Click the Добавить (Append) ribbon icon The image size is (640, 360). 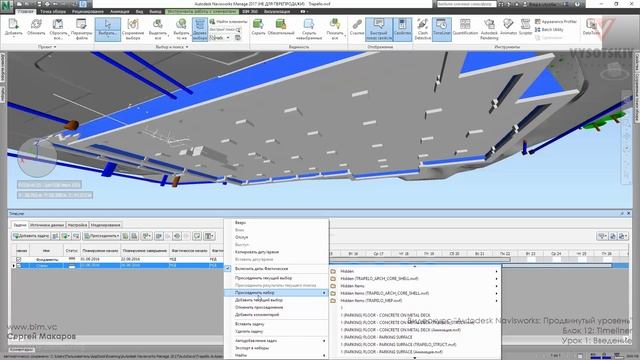tap(13, 28)
